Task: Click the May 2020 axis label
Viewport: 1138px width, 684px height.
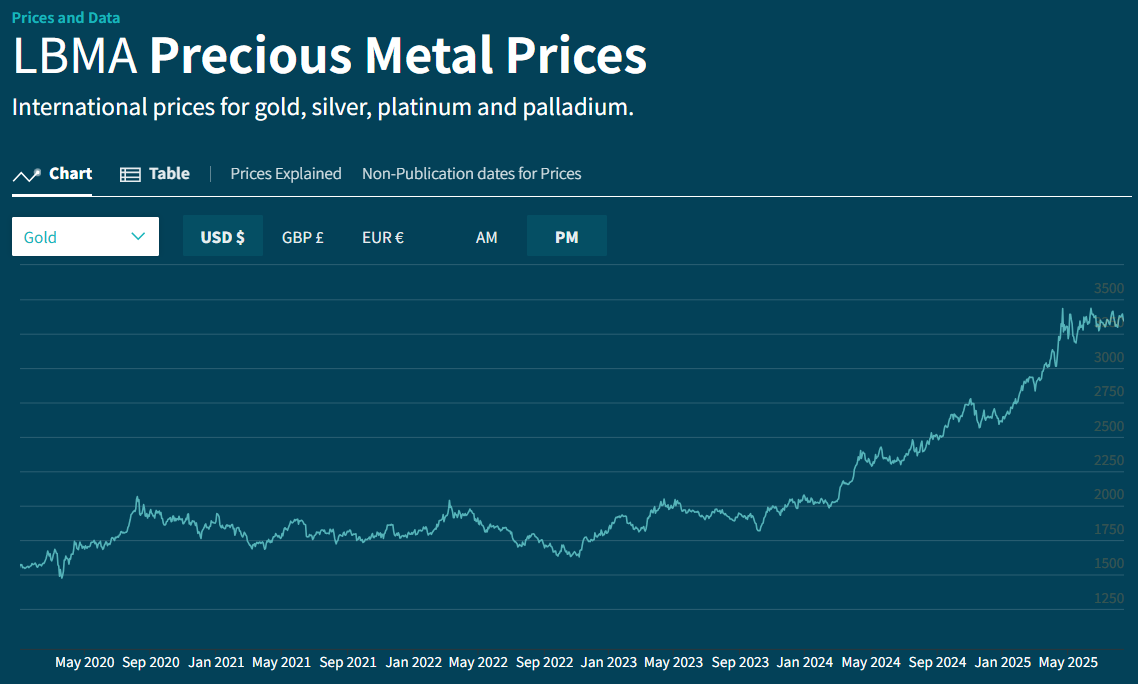Action: tap(84, 663)
